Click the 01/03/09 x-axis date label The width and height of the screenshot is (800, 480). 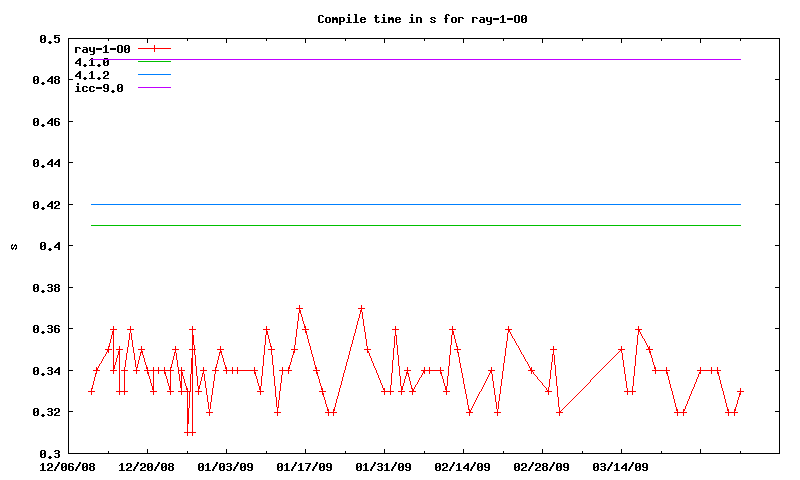click(x=225, y=467)
